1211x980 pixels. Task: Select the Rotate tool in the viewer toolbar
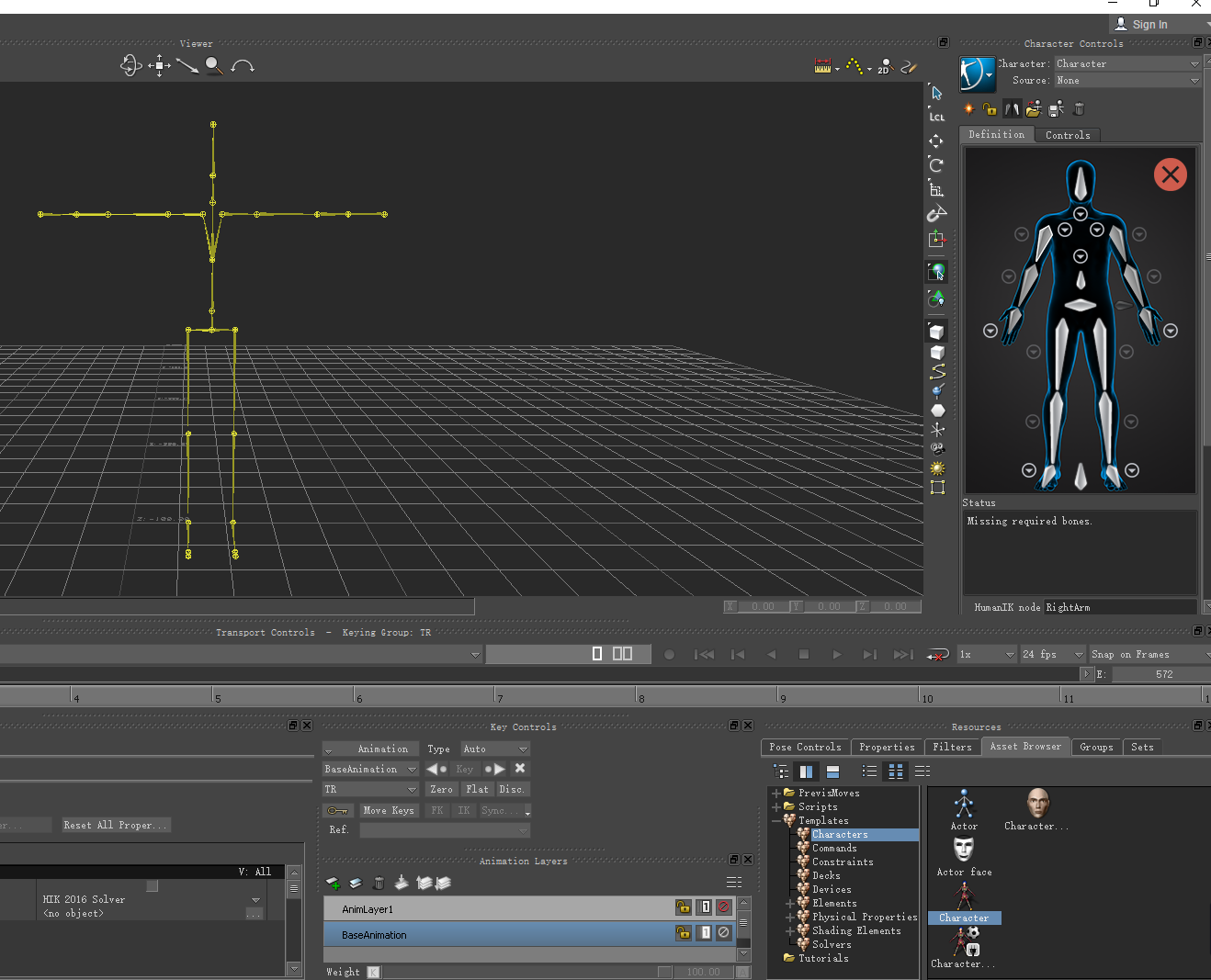(131, 65)
